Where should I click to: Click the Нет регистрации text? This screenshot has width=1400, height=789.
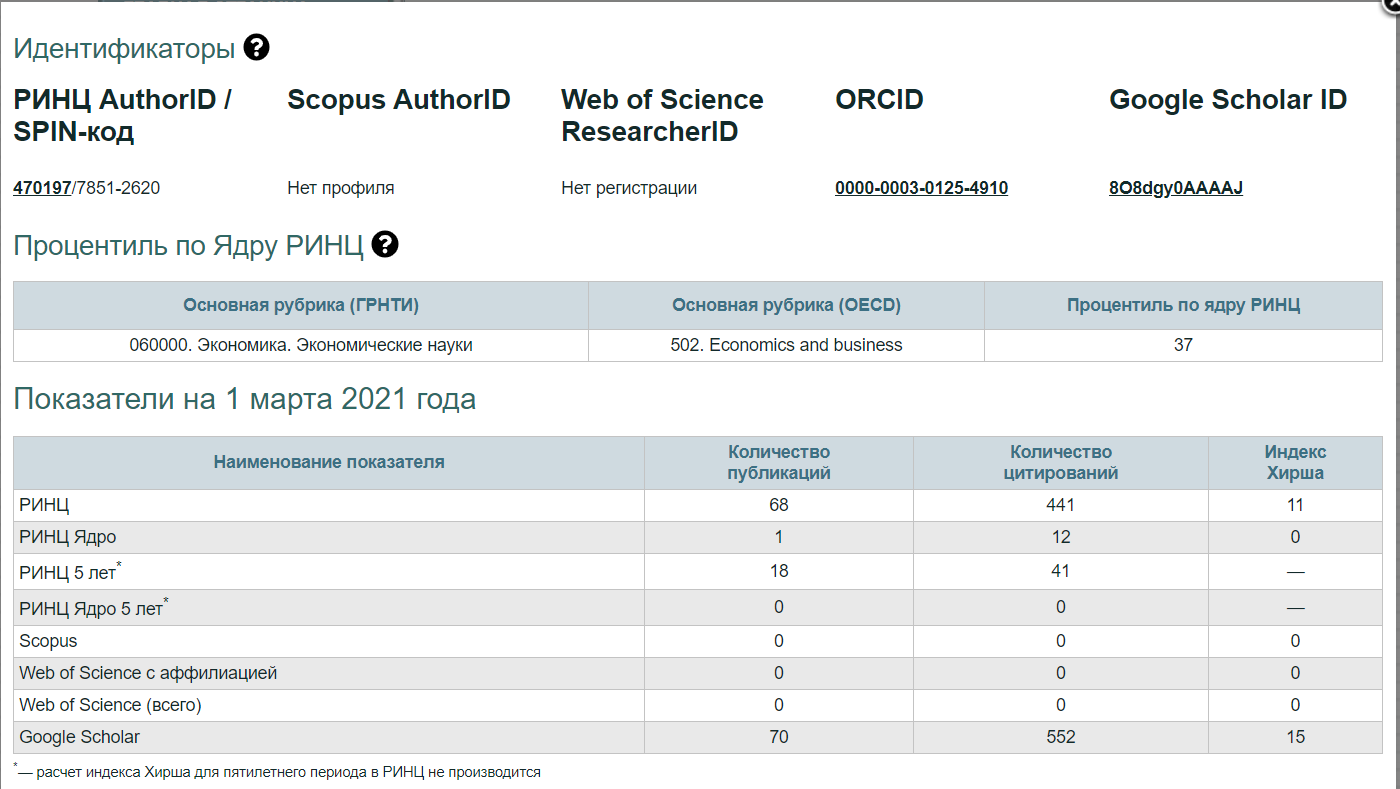click(629, 188)
